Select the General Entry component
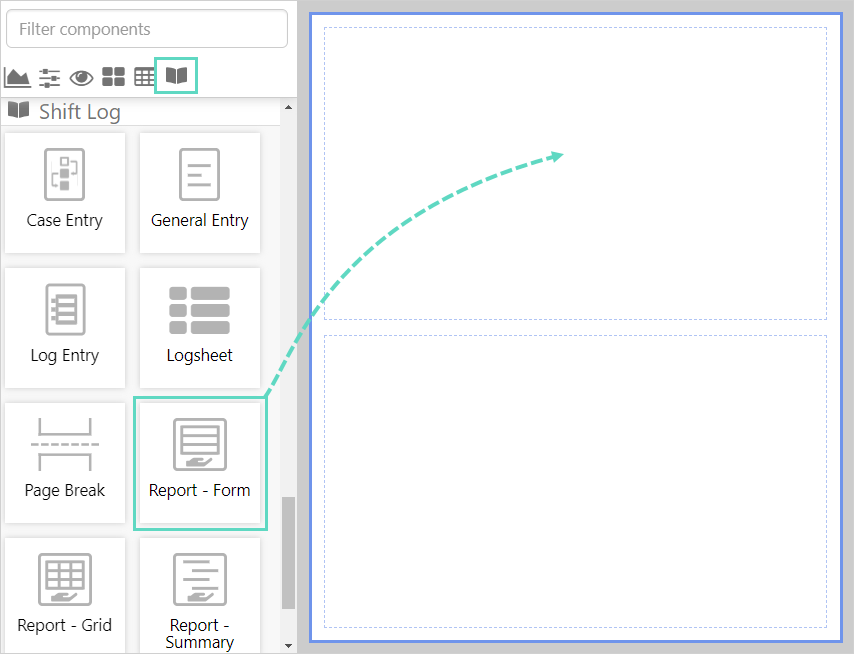Screen dimensions: 854x654 tap(200, 193)
